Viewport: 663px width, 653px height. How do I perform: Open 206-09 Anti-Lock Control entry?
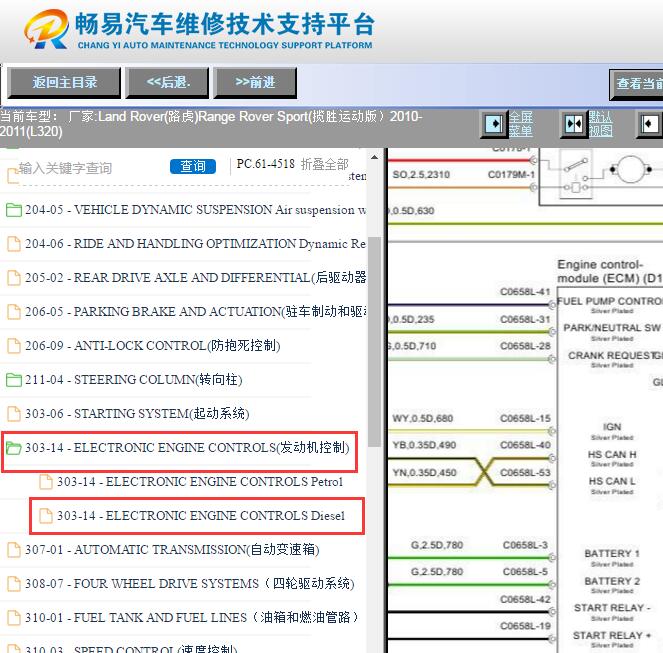click(x=153, y=346)
